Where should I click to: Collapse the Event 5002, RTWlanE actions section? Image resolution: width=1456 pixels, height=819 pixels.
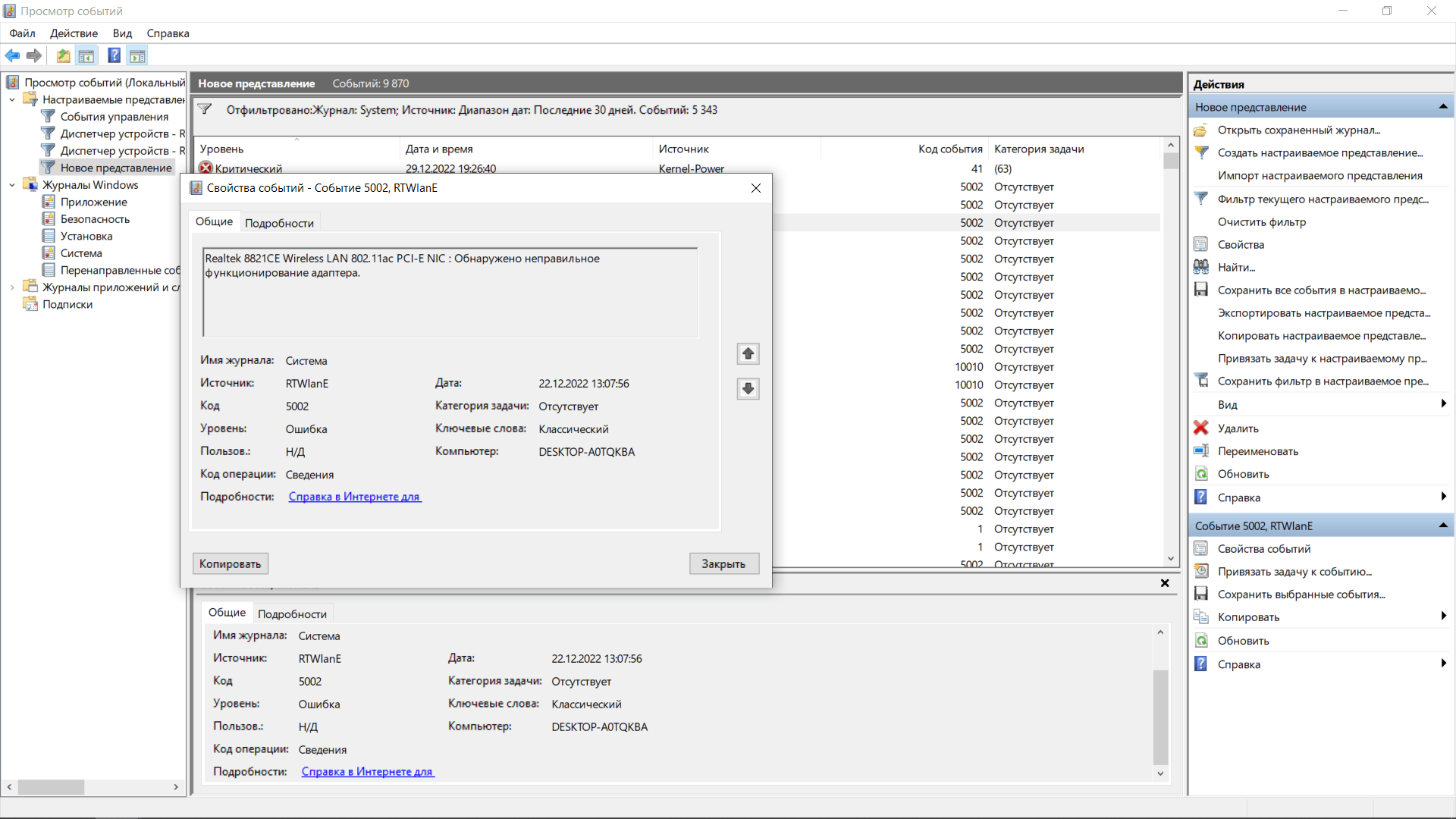[x=1442, y=526]
